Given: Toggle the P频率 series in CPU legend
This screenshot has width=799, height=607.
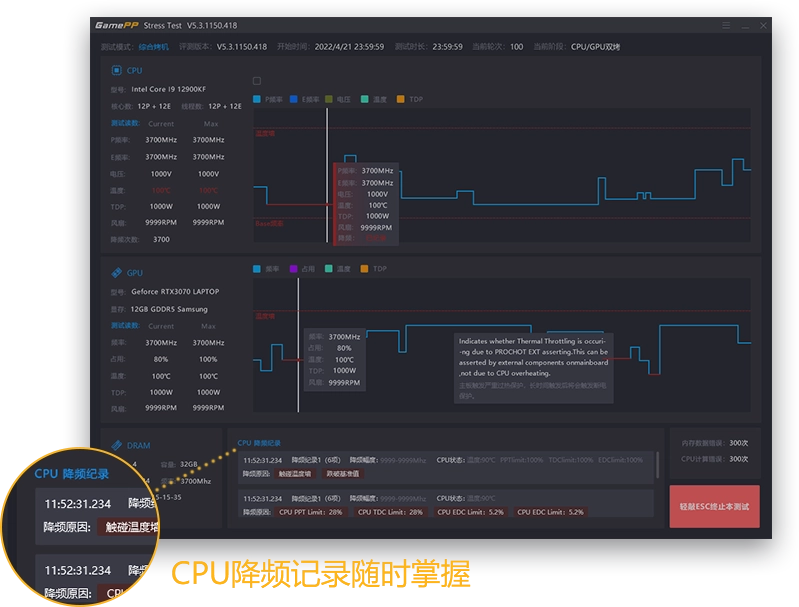Looking at the screenshot, I should point(268,99).
